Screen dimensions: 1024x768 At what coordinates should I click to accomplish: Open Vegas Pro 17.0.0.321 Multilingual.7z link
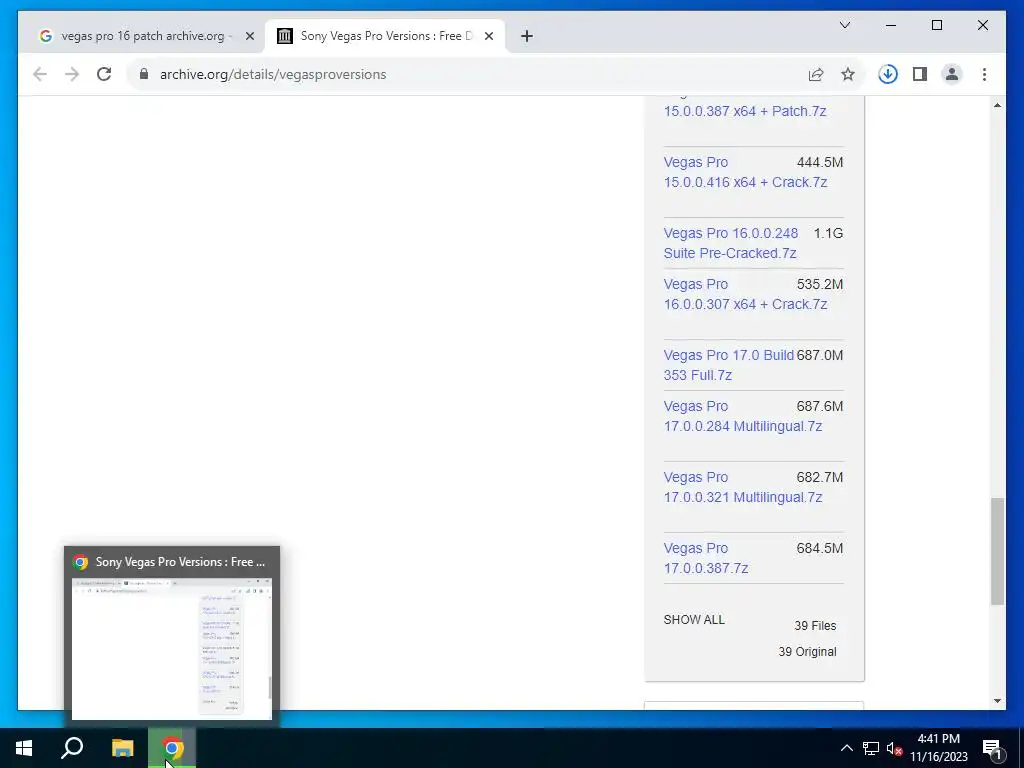click(743, 487)
